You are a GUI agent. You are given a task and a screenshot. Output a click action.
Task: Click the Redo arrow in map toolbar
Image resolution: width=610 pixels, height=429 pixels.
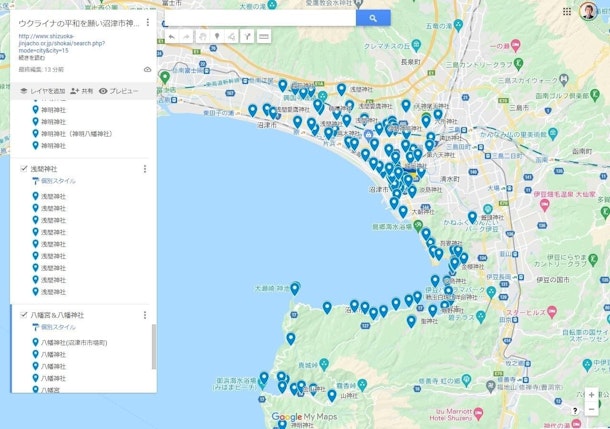[186, 37]
